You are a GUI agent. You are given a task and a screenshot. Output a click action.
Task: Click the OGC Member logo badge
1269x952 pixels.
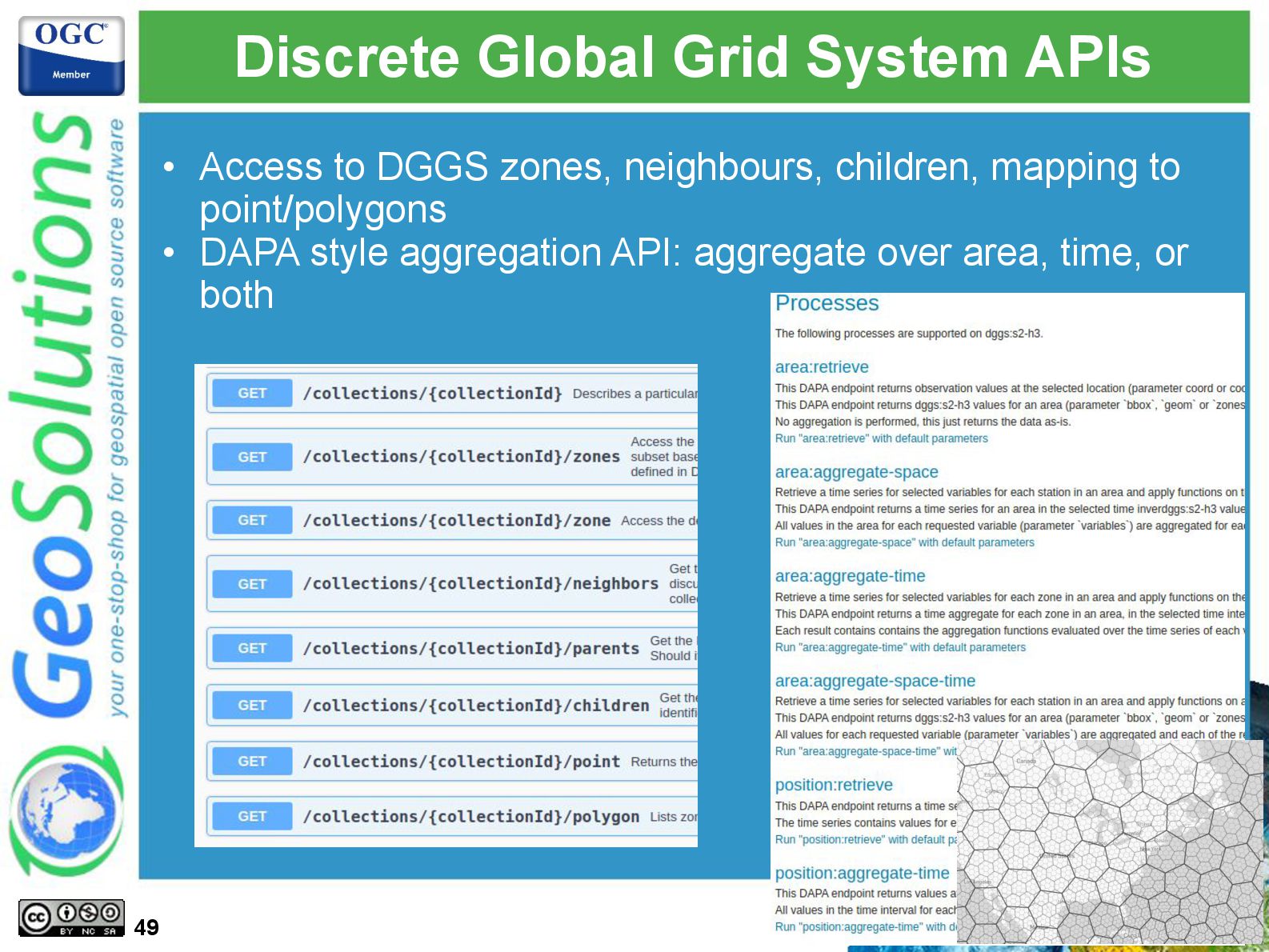coord(71,56)
